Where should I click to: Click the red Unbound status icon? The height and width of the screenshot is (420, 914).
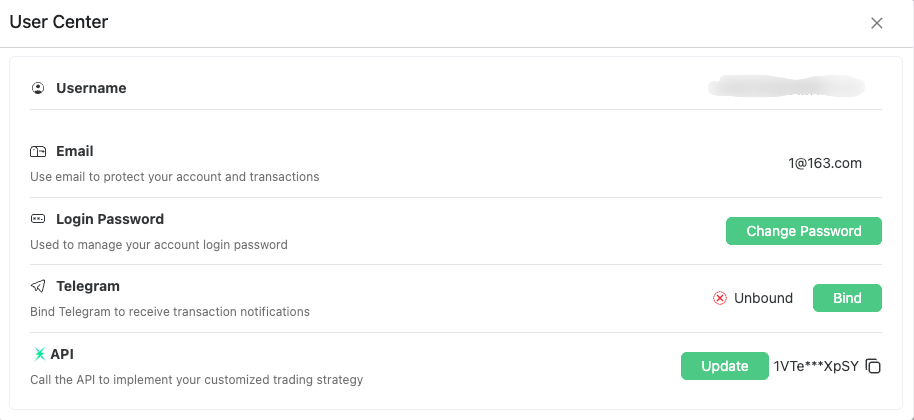pyautogui.click(x=720, y=298)
